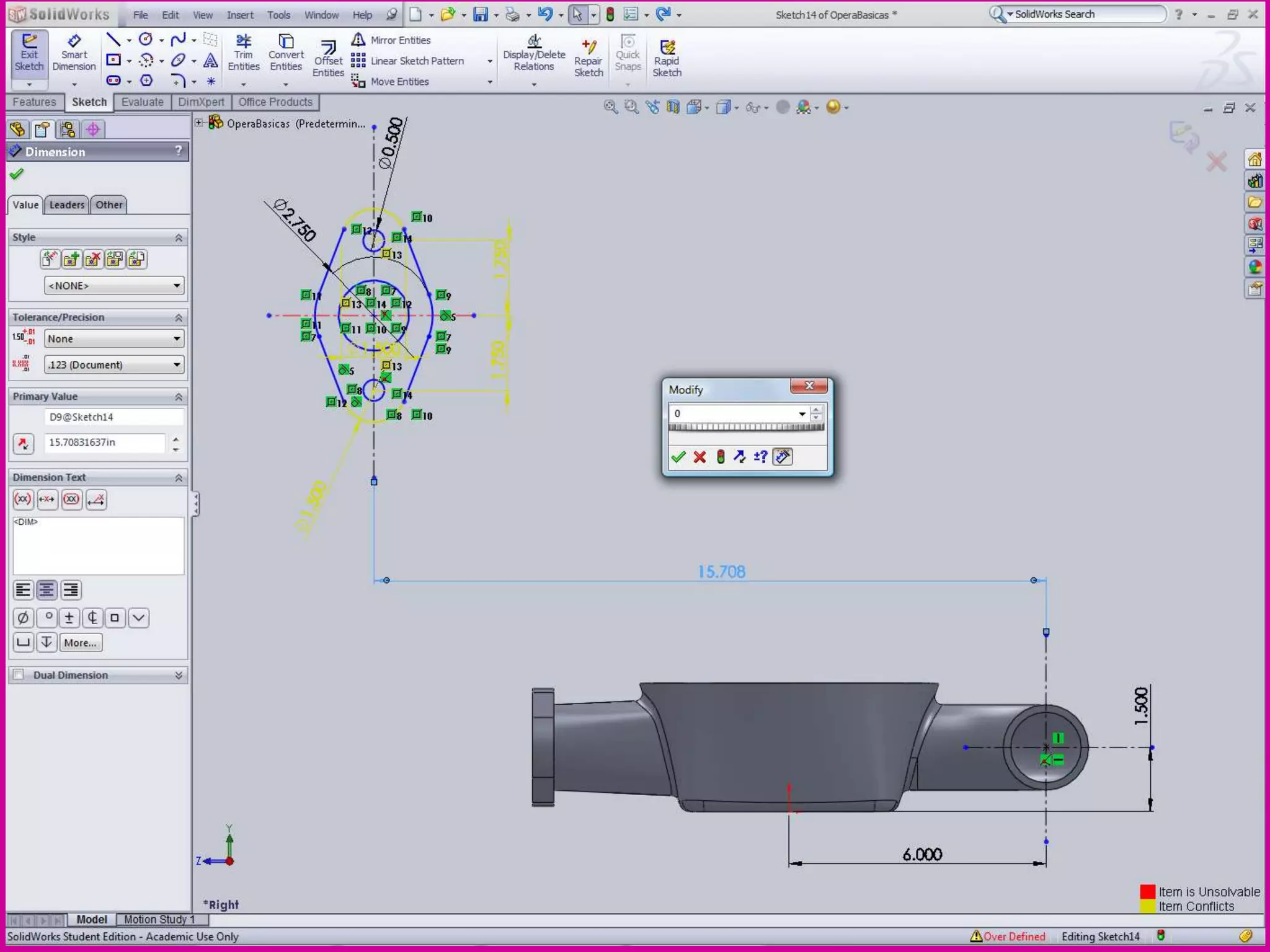
Task: Click the More... symbols button
Action: [80, 643]
